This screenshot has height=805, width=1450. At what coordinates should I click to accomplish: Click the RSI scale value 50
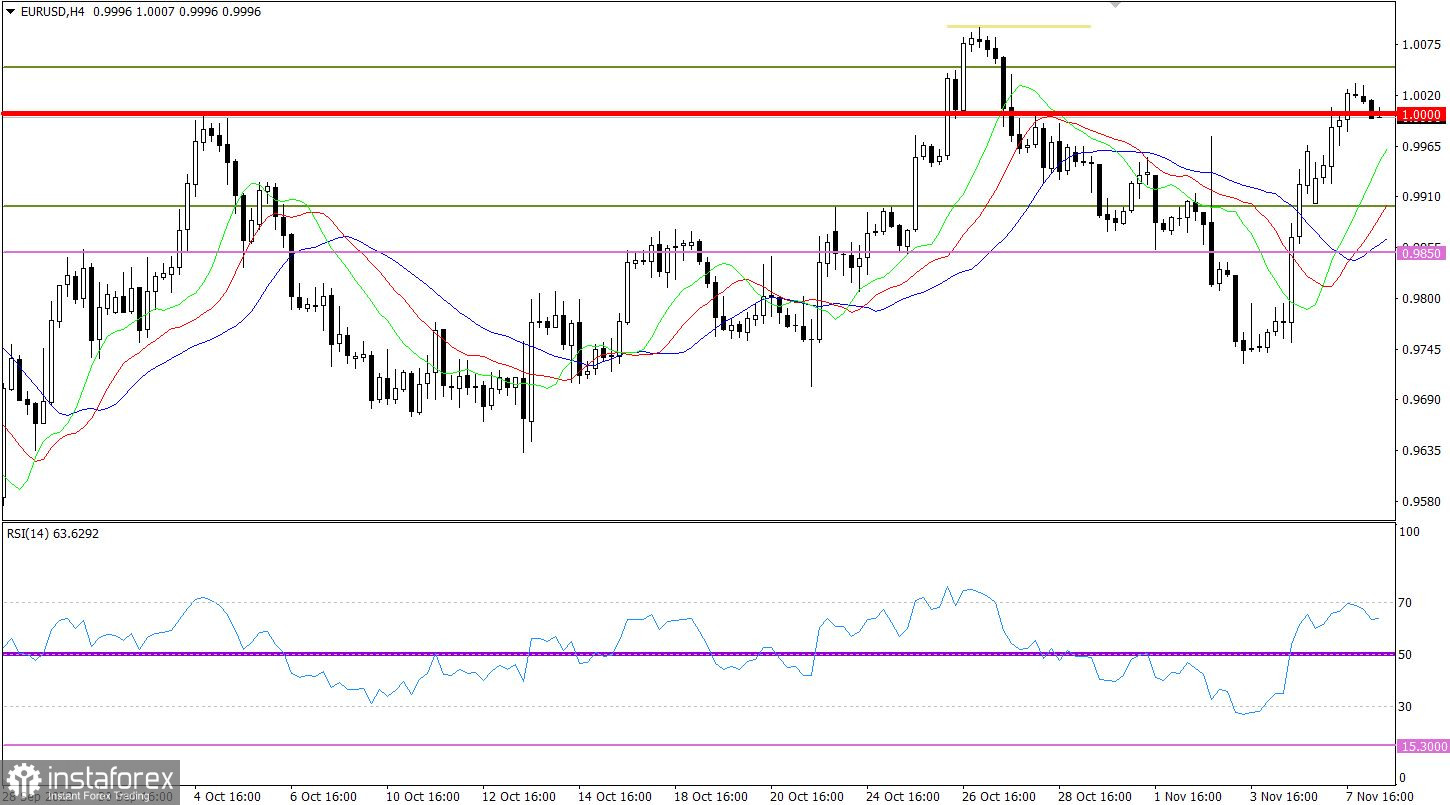point(1405,654)
